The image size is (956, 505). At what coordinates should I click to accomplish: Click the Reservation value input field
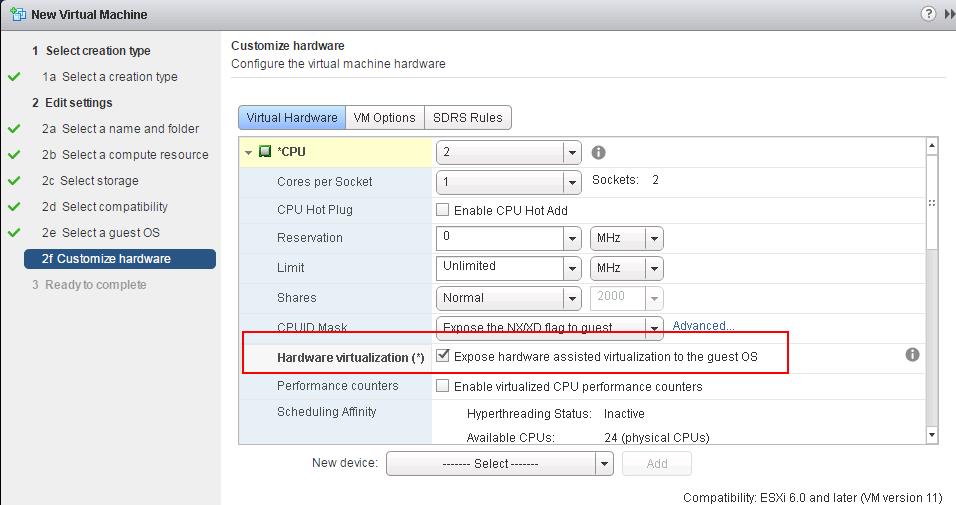pos(499,238)
